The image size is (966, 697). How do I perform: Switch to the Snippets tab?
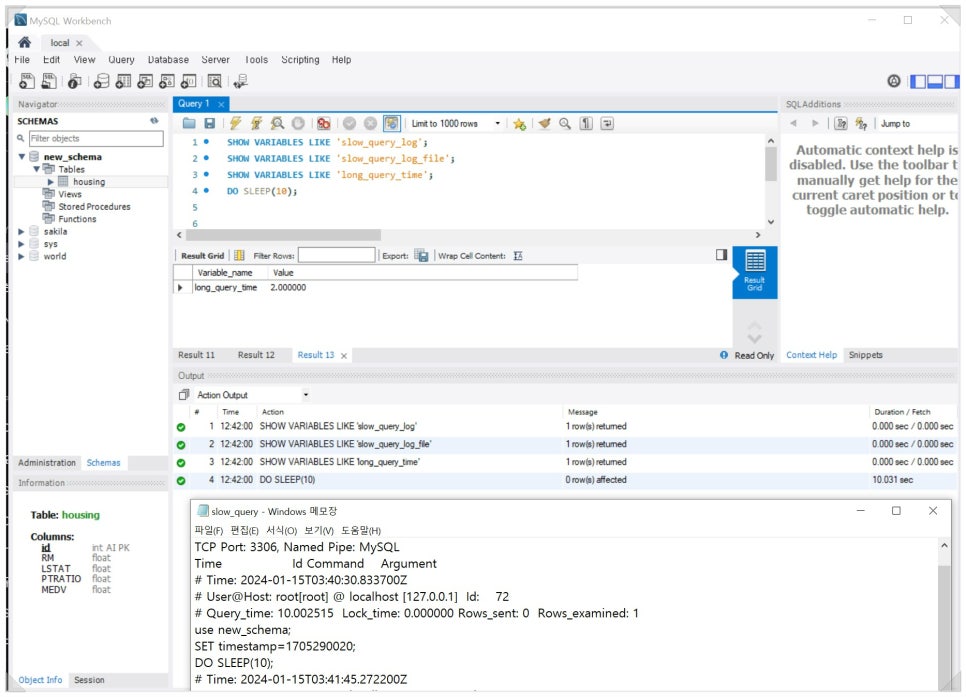pos(866,355)
